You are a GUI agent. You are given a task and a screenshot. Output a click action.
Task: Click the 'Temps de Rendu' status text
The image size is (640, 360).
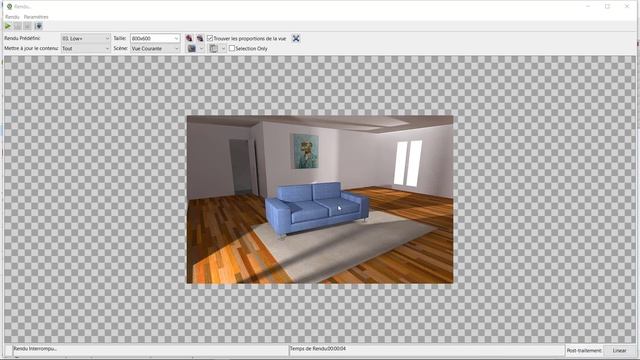(318, 349)
